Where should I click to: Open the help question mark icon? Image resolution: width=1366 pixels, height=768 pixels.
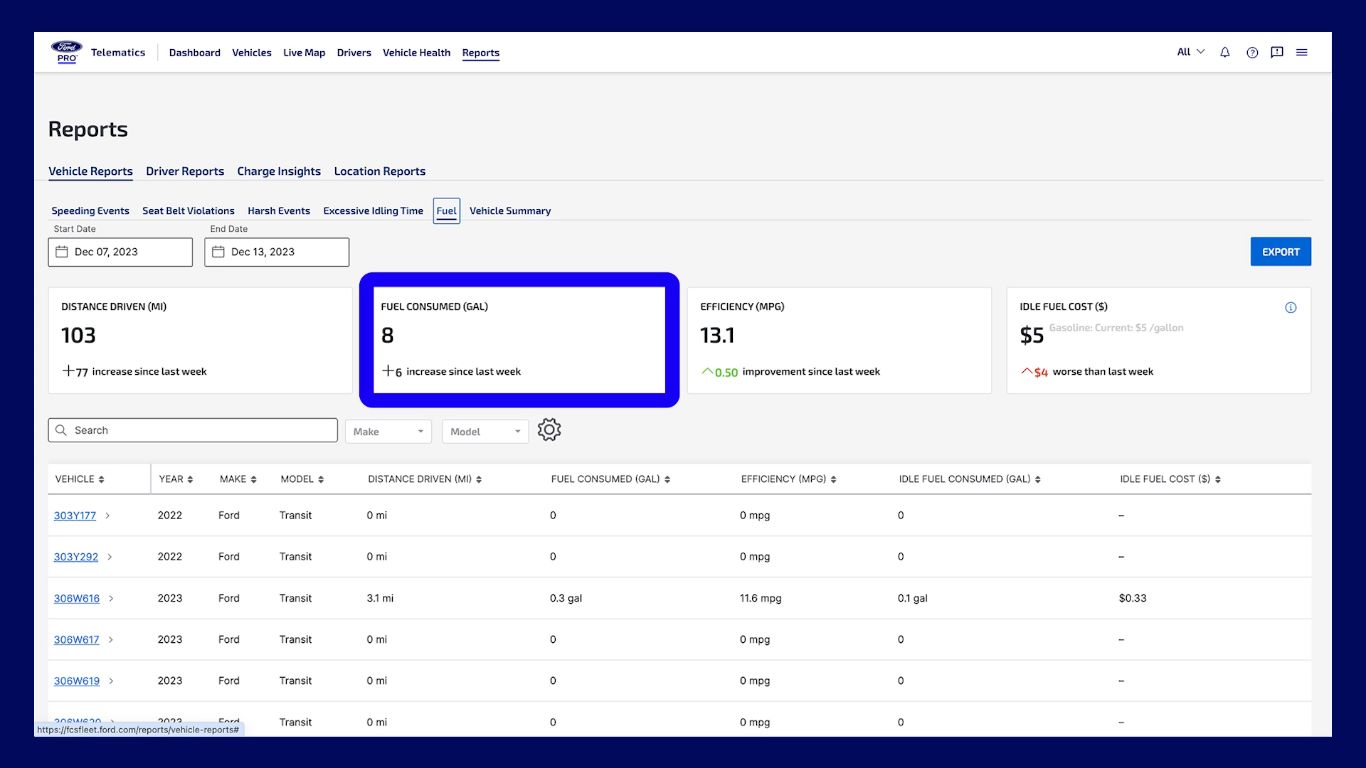click(x=1252, y=53)
